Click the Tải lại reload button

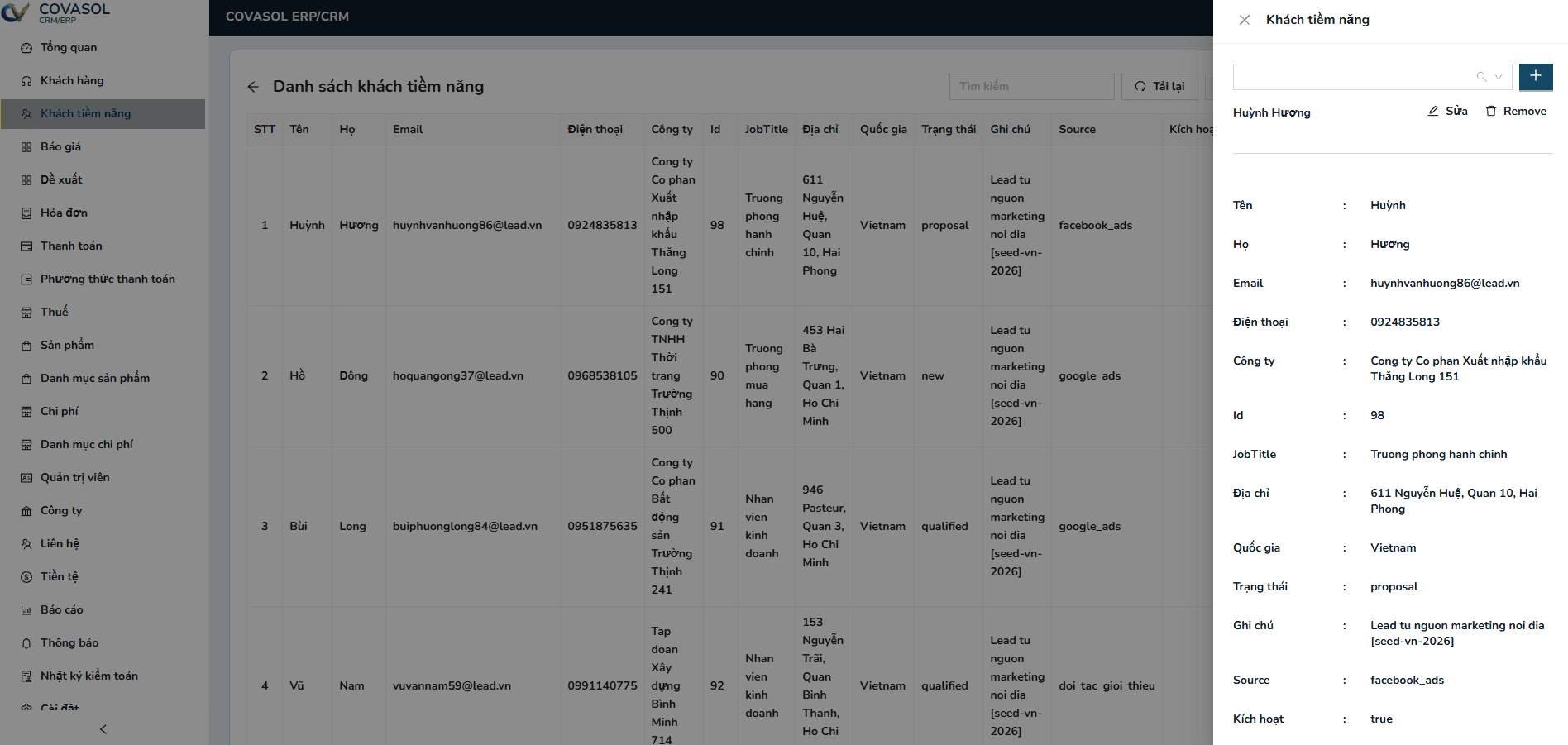click(x=1159, y=86)
